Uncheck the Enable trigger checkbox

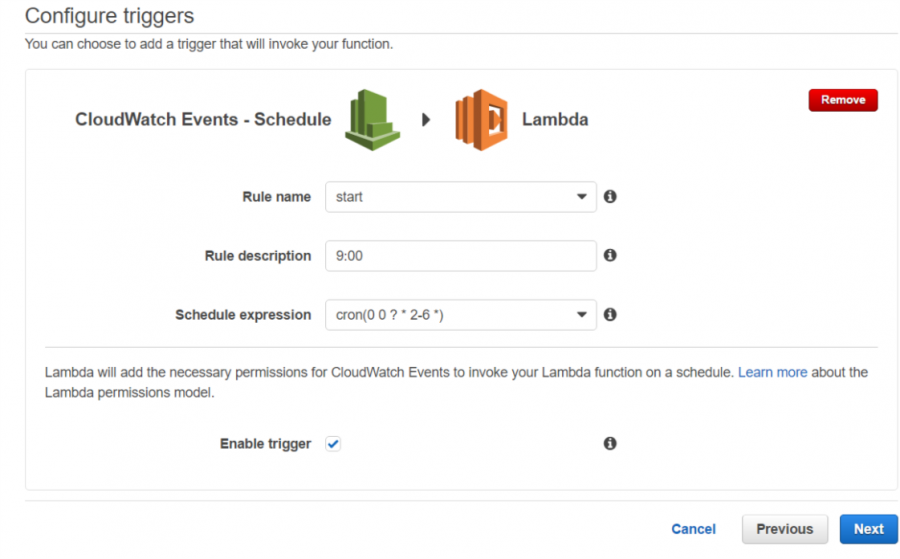[x=333, y=444]
